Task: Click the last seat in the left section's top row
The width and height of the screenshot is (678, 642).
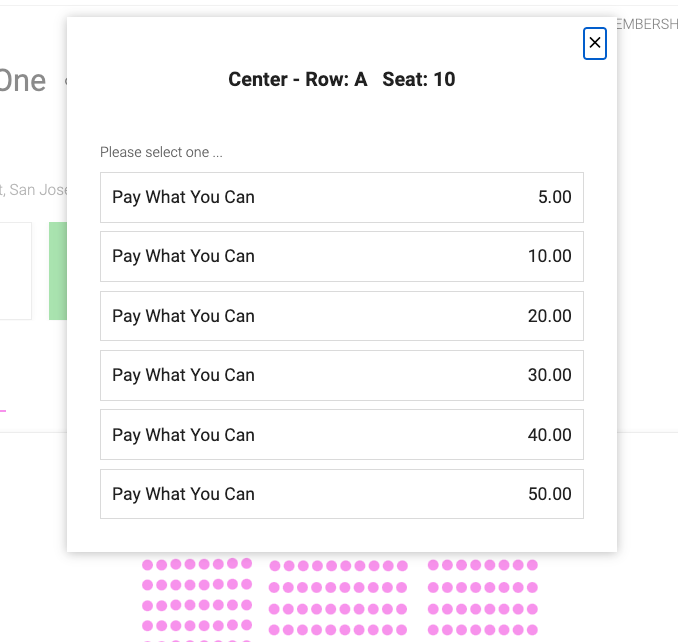Action: point(247,563)
